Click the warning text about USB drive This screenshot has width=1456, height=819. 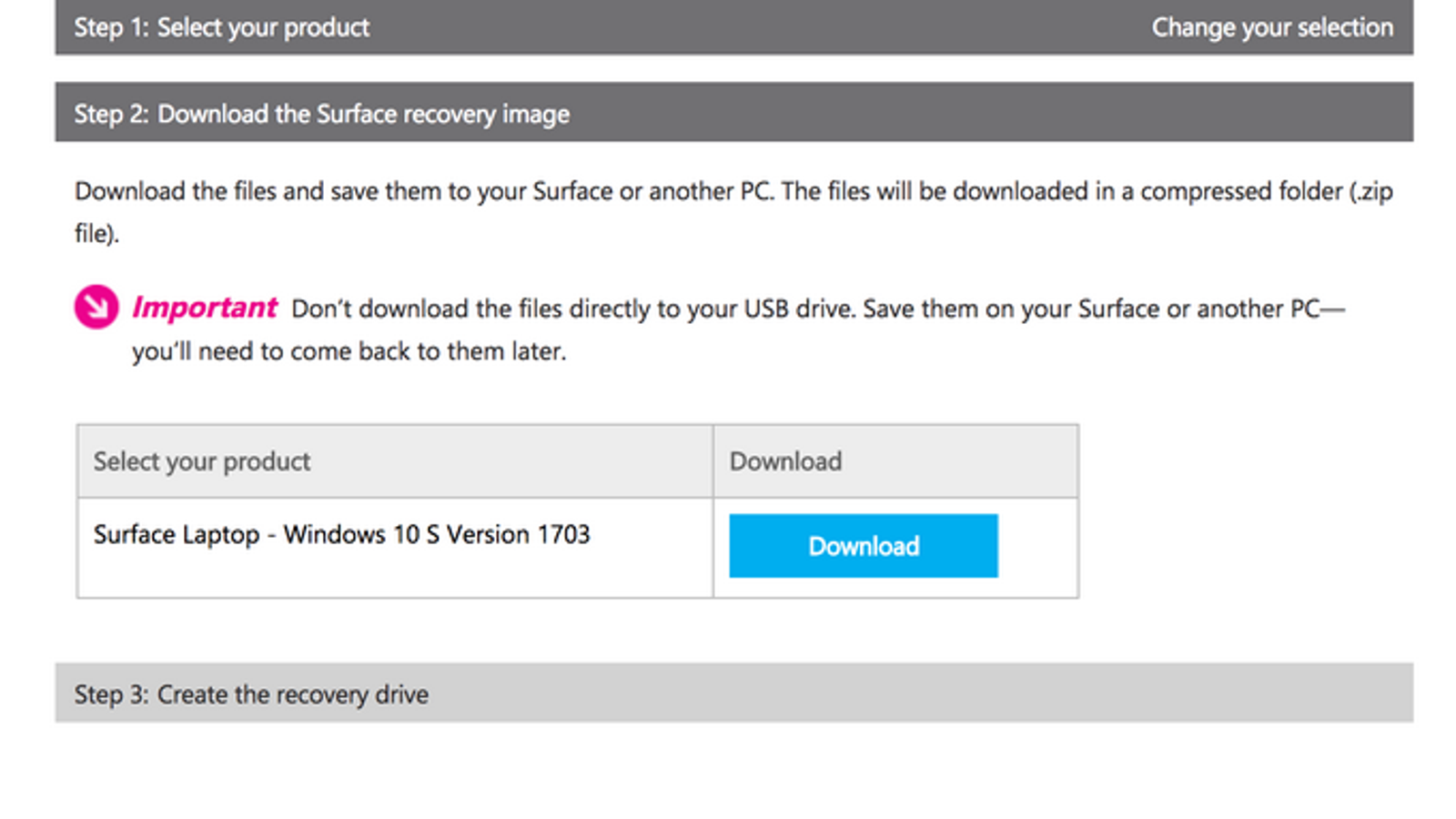[x=573, y=308]
